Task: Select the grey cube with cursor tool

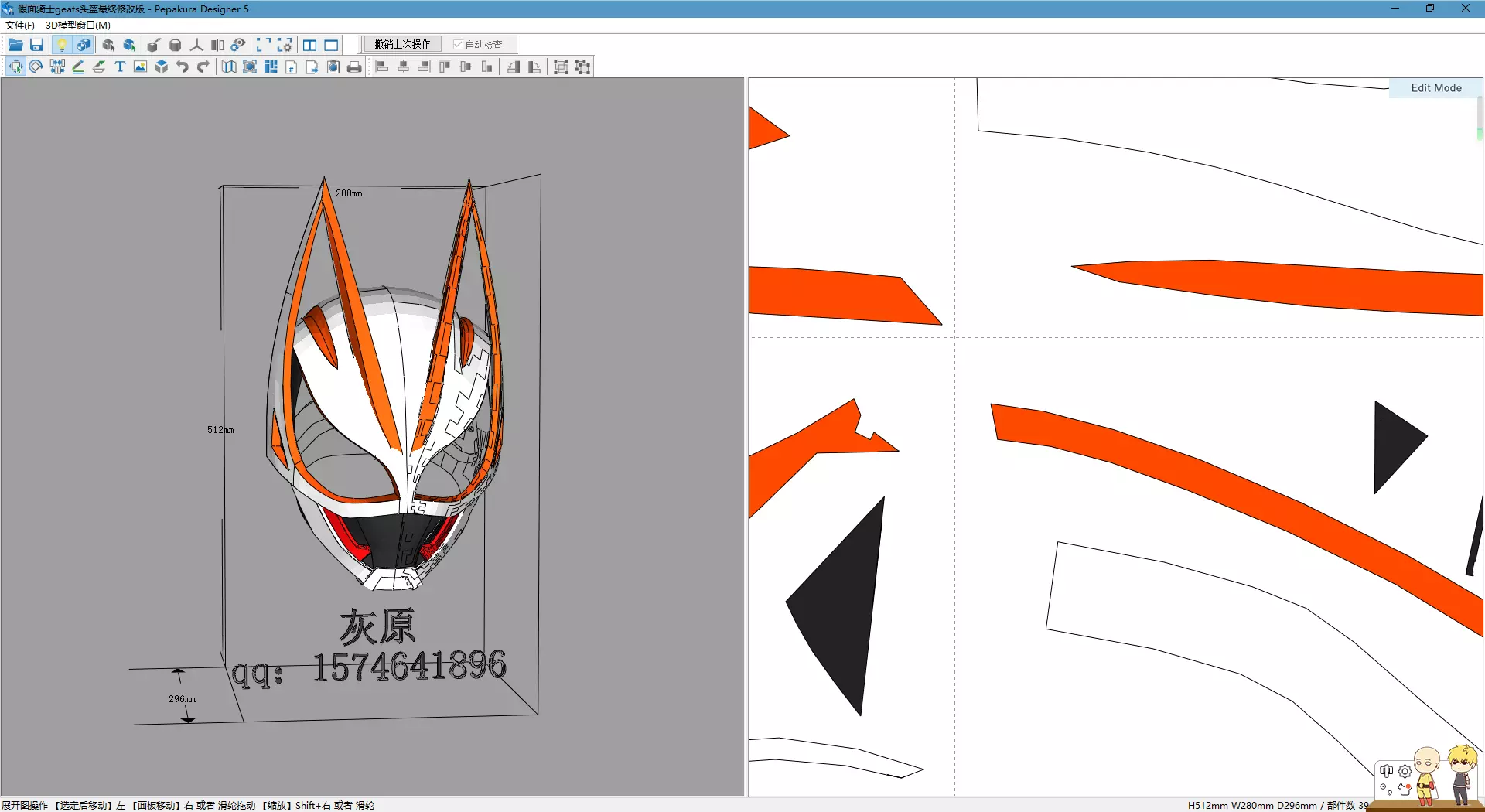Action: (x=108, y=45)
